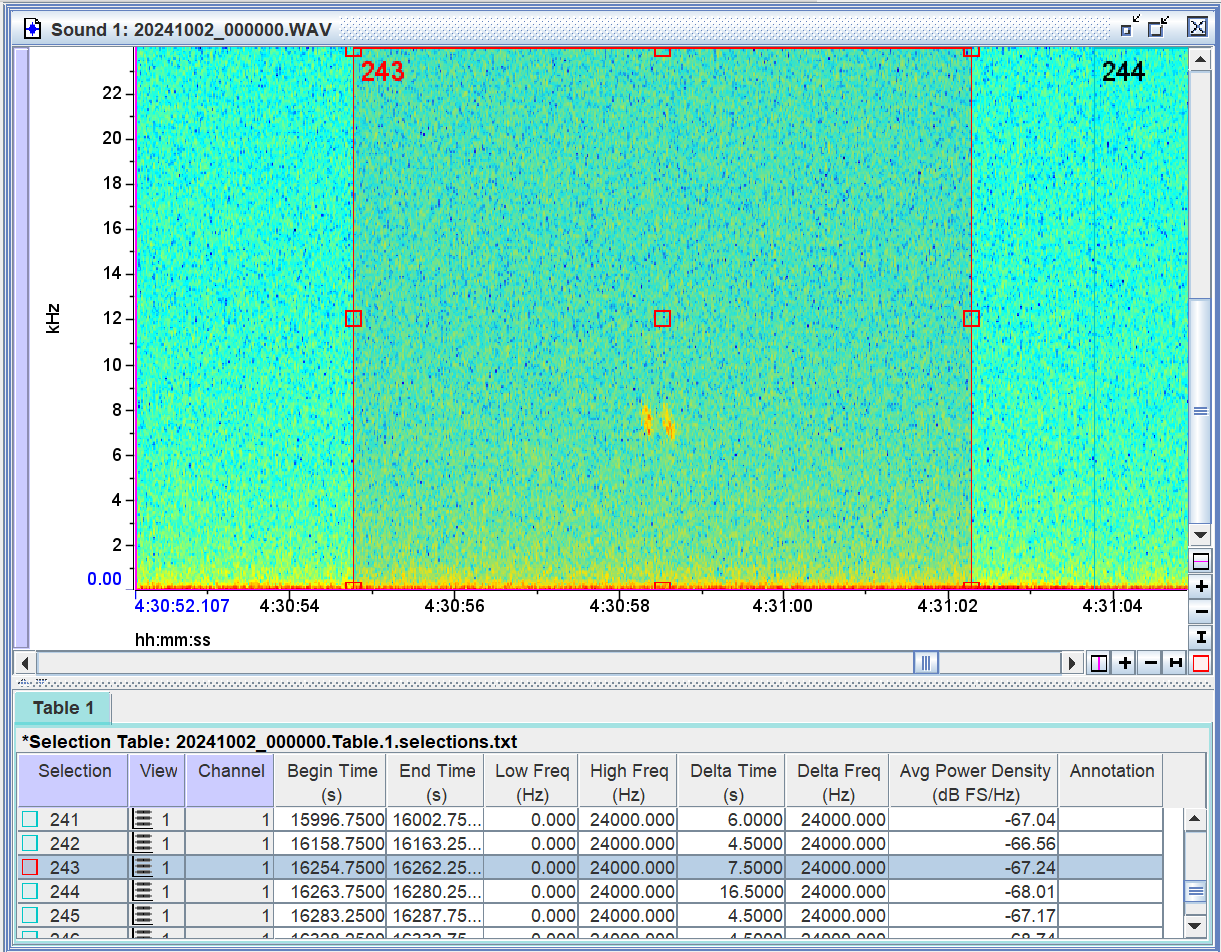Toggle the selection 241 color box
This screenshot has width=1221, height=952.
coord(30,820)
